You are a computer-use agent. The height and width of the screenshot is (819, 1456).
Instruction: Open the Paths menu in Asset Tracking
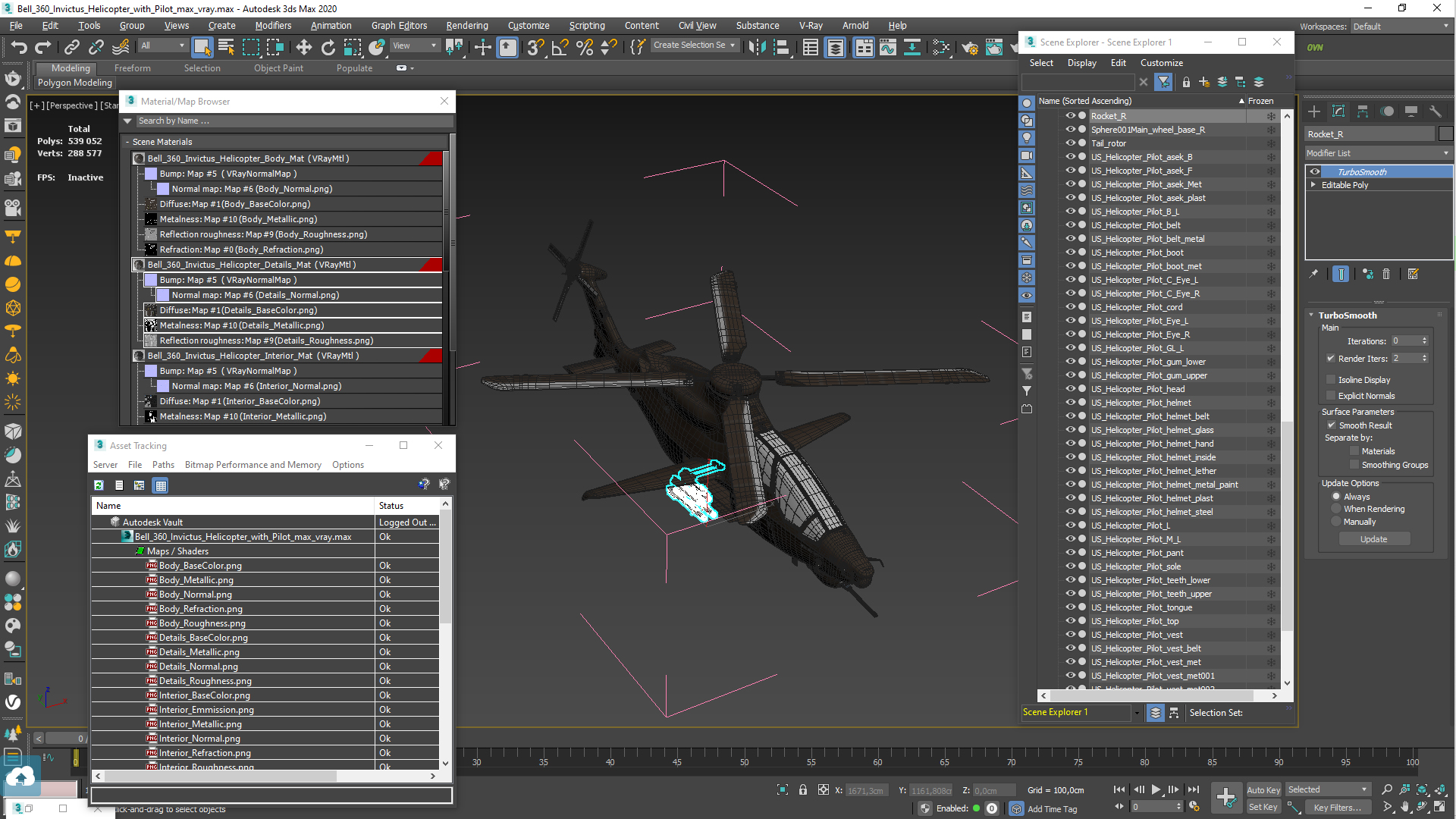pyautogui.click(x=163, y=465)
